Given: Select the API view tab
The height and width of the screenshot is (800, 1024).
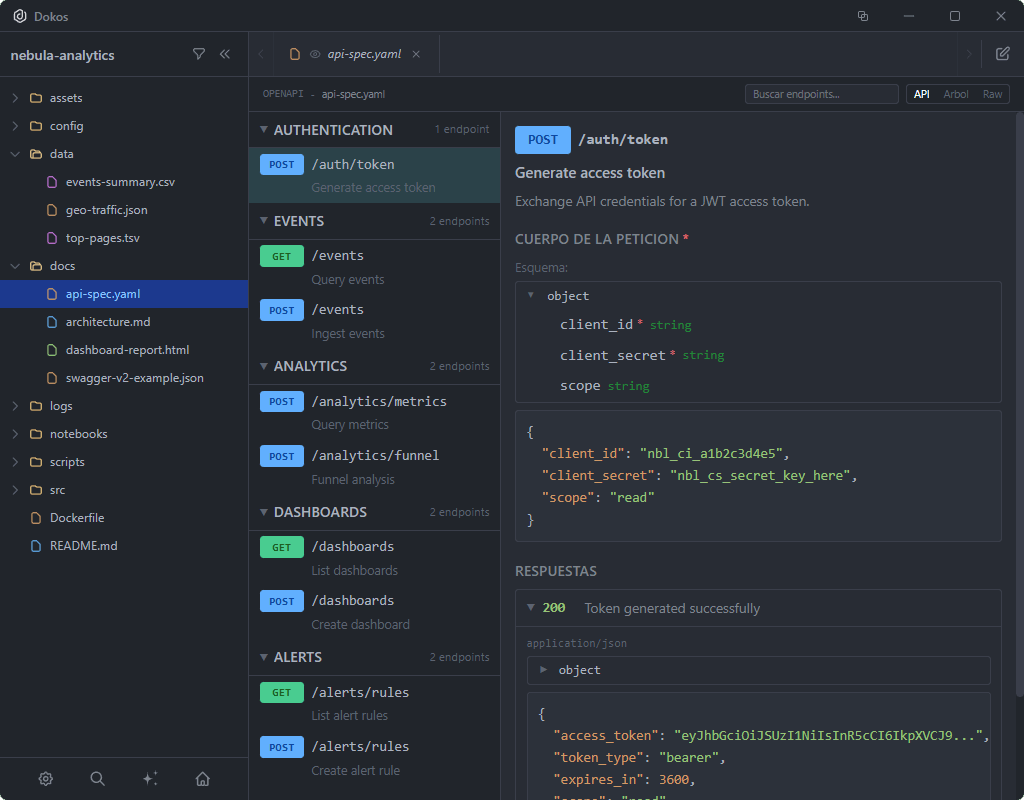Looking at the screenshot, I should 921,93.
